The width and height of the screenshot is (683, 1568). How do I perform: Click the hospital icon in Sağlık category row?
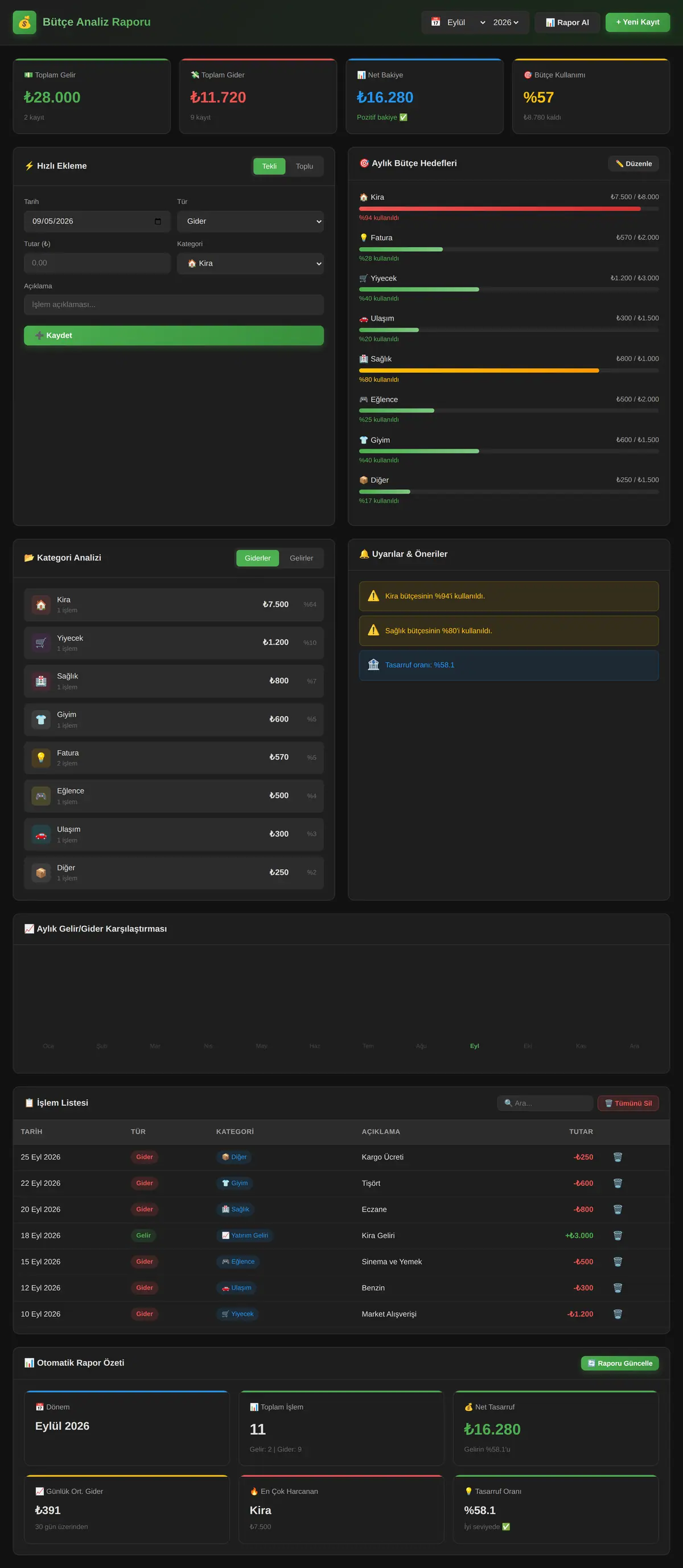(41, 681)
